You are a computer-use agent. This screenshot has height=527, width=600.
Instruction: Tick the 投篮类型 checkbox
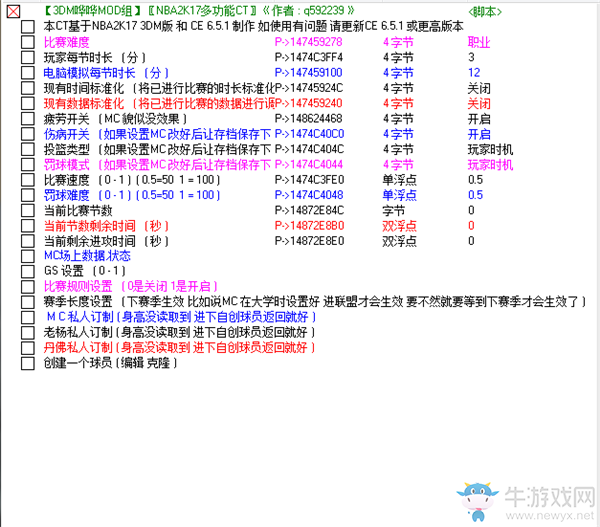click(28, 149)
